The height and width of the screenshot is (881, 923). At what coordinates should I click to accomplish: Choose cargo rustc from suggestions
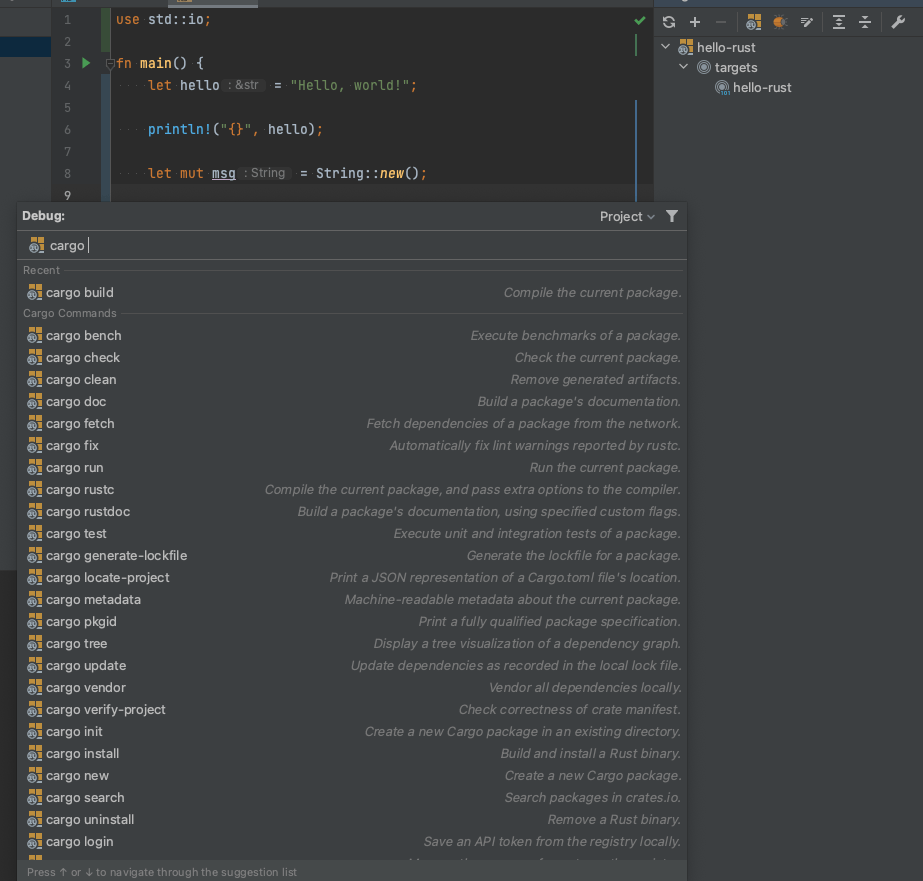click(x=352, y=490)
